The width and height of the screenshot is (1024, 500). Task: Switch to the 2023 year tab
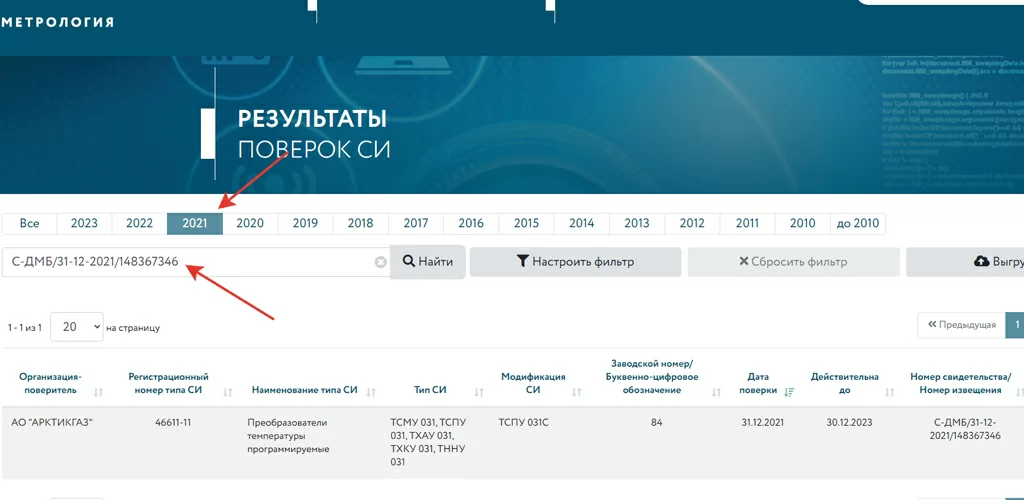pos(84,223)
